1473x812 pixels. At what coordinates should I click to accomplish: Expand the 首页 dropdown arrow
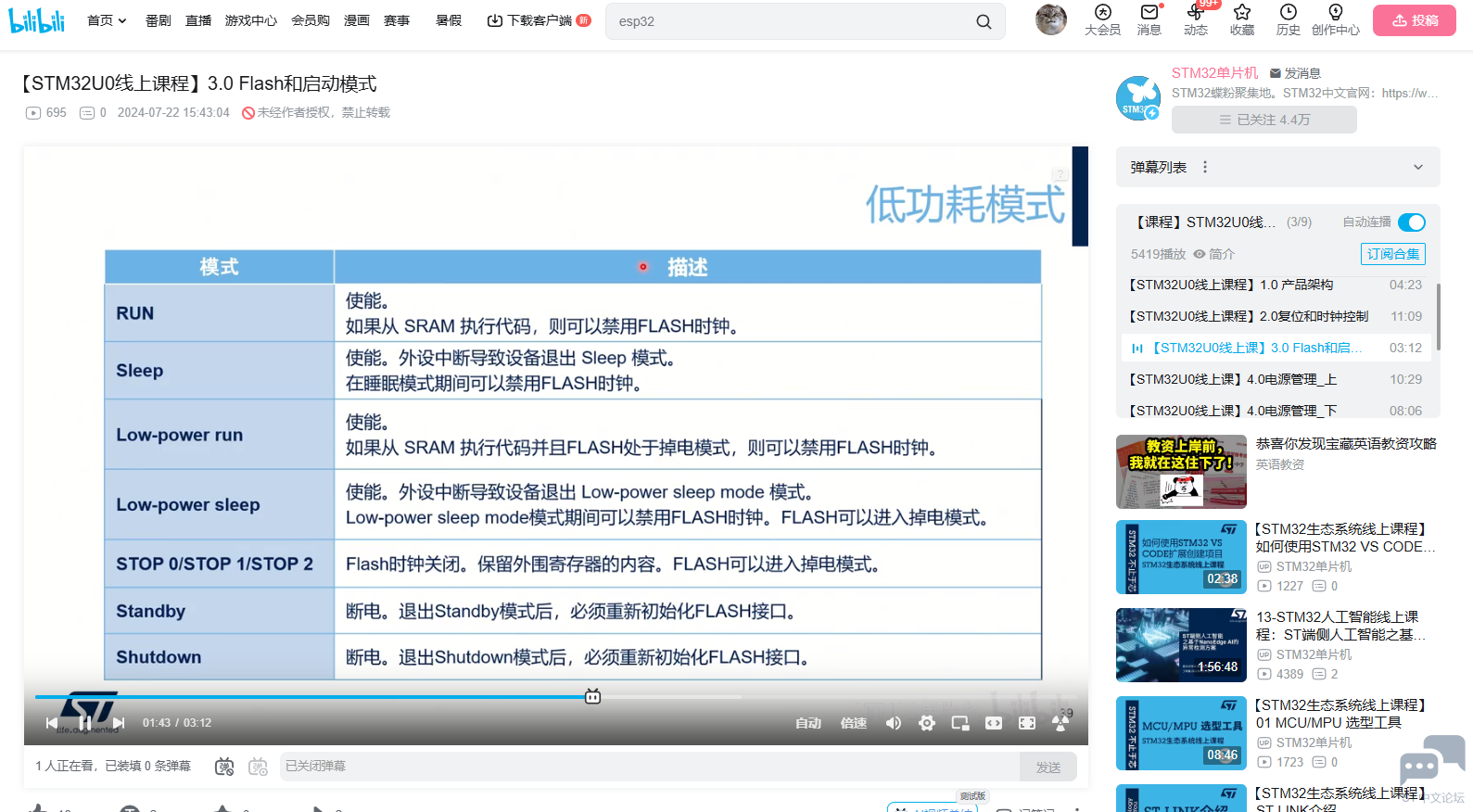pyautogui.click(x=122, y=21)
